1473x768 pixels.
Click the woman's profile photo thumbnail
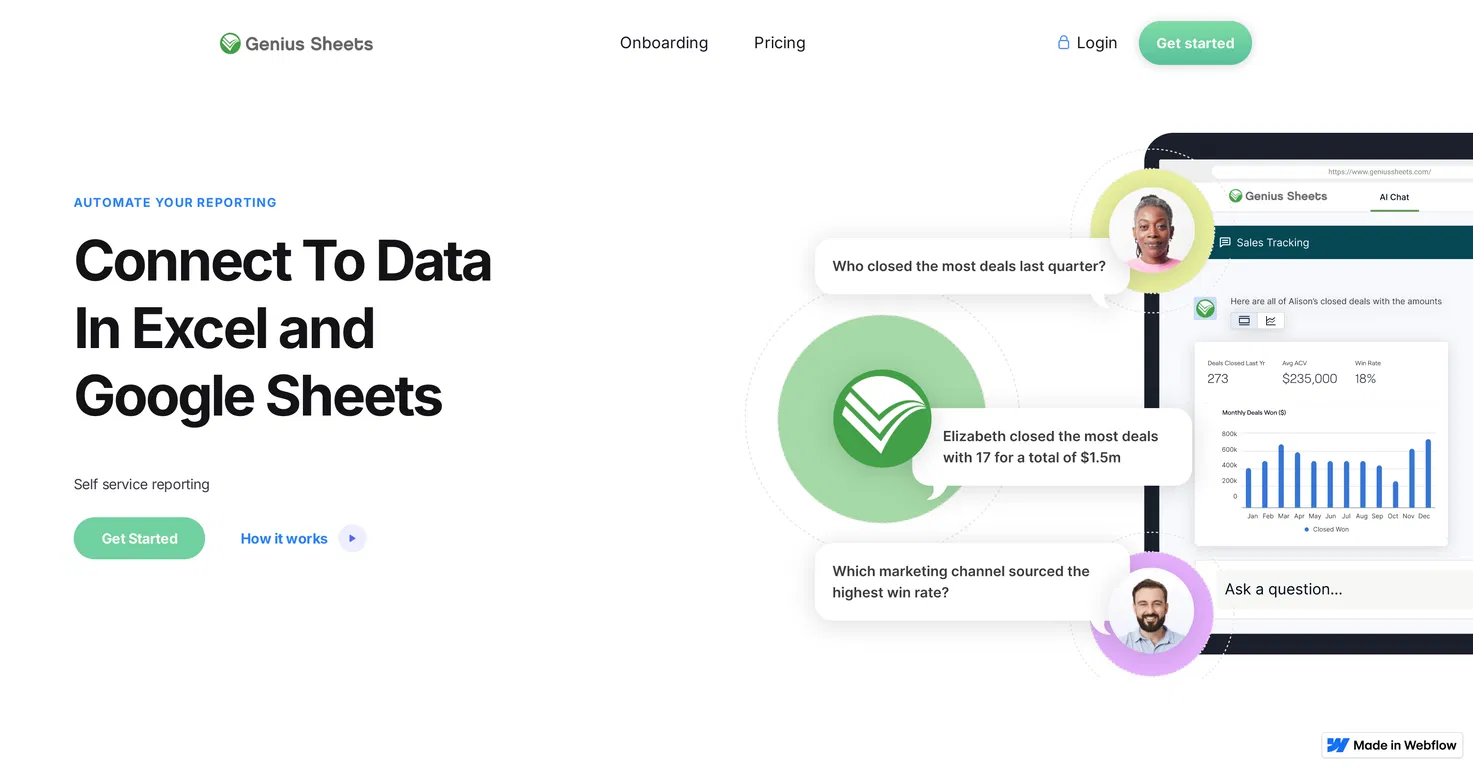[x=1151, y=230]
